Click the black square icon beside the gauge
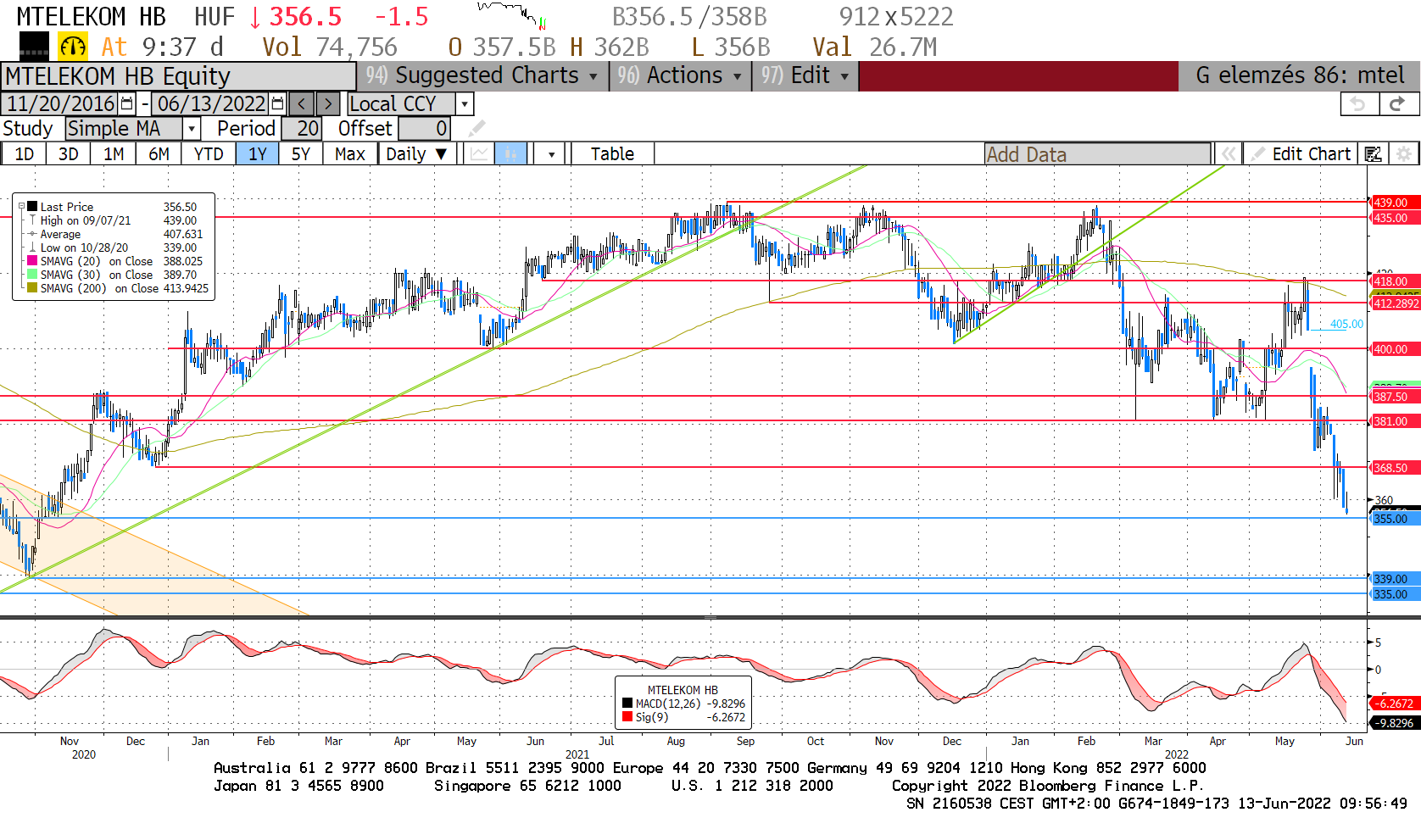The height and width of the screenshot is (840, 1421). coord(34,47)
